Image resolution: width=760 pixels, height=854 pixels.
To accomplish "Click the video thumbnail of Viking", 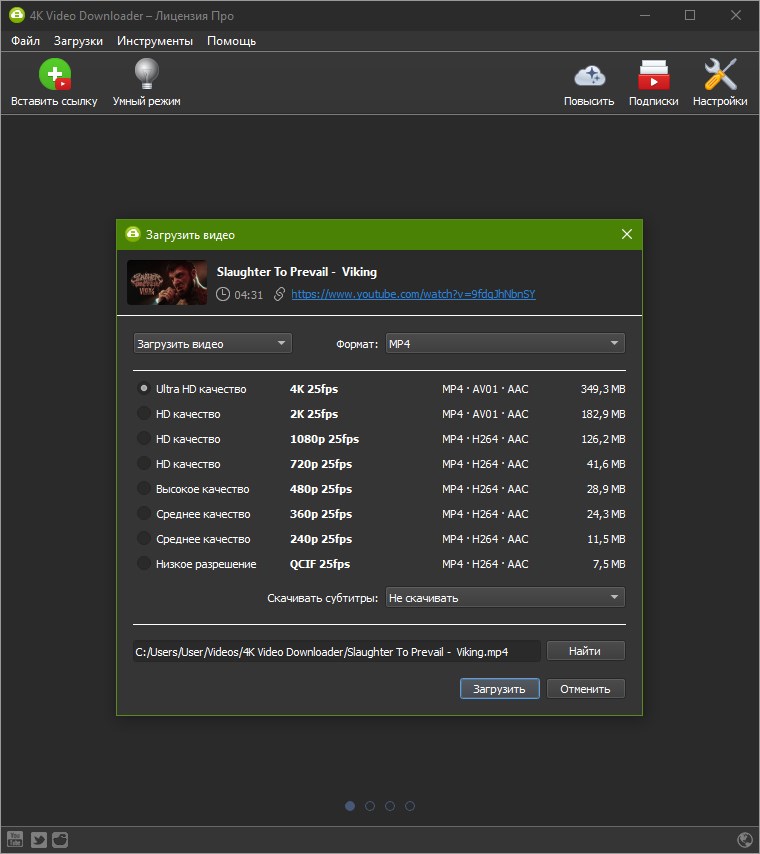I will pos(167,282).
